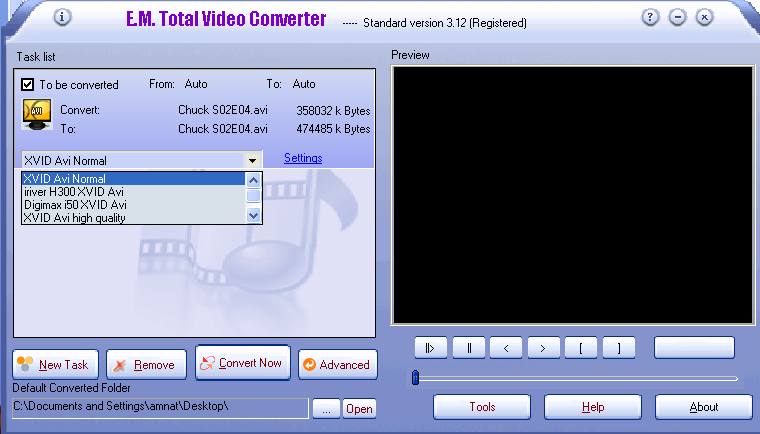Close the Total Video Converter window
The height and width of the screenshot is (434, 760).
coord(704,17)
